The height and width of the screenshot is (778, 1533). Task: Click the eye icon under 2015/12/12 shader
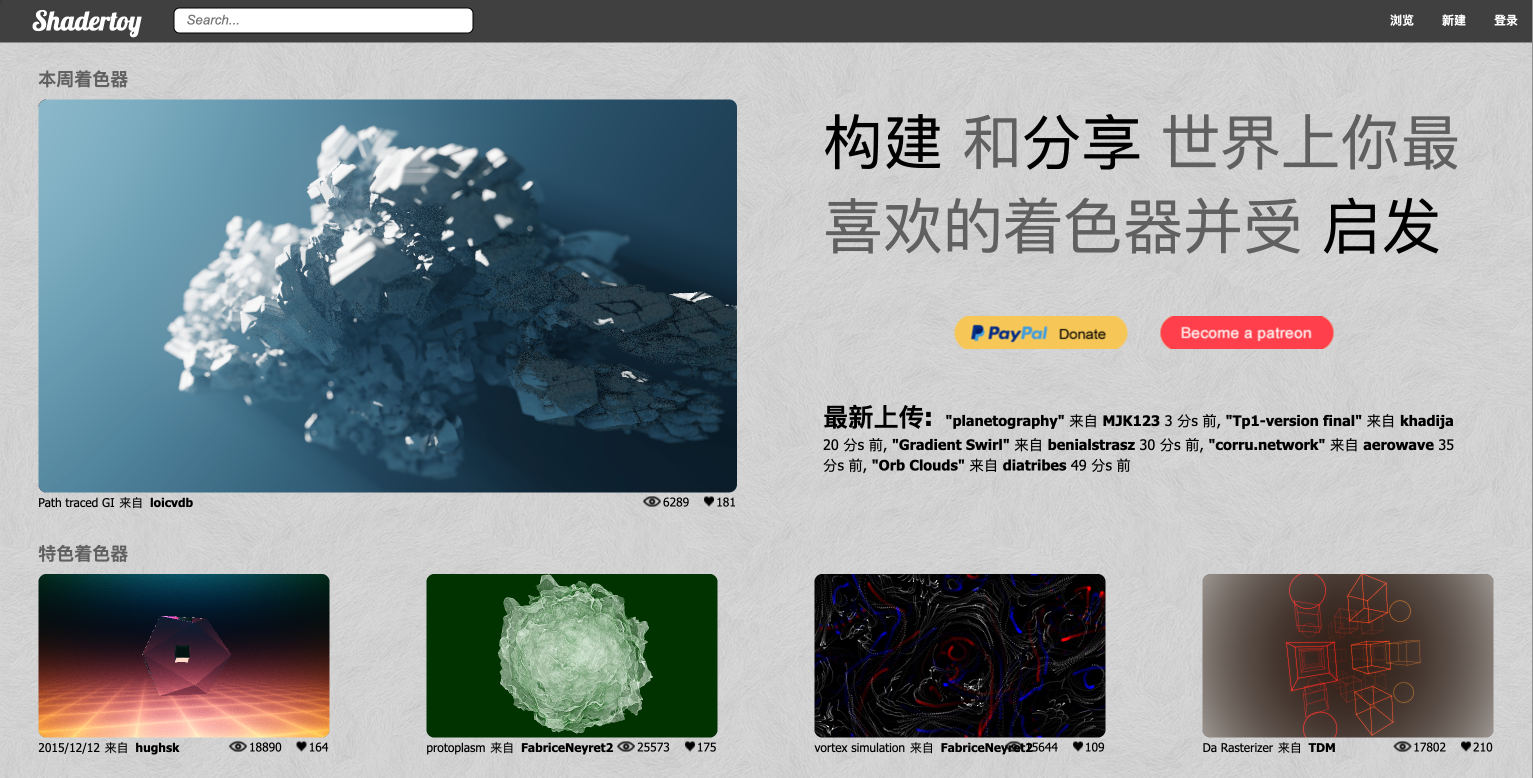[x=238, y=747]
